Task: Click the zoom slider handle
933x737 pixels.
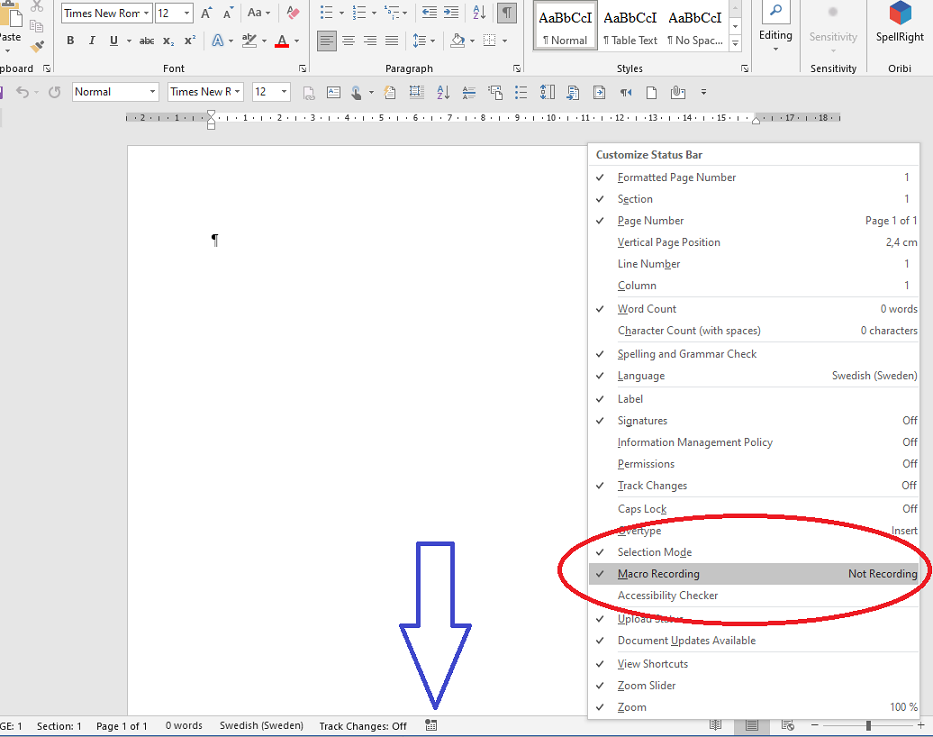Action: coord(868,725)
